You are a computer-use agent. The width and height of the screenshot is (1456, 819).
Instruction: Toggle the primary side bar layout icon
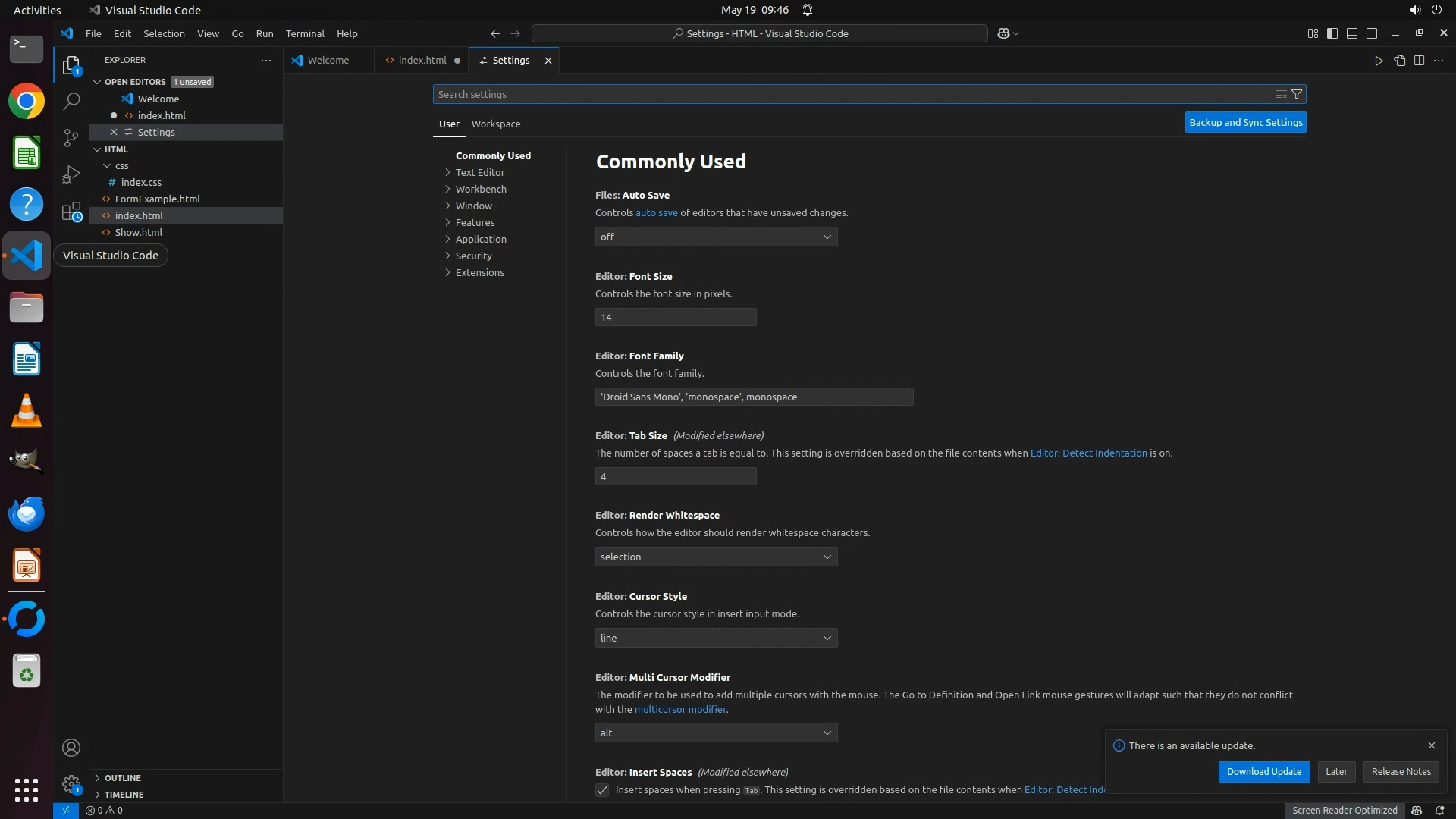1332,33
